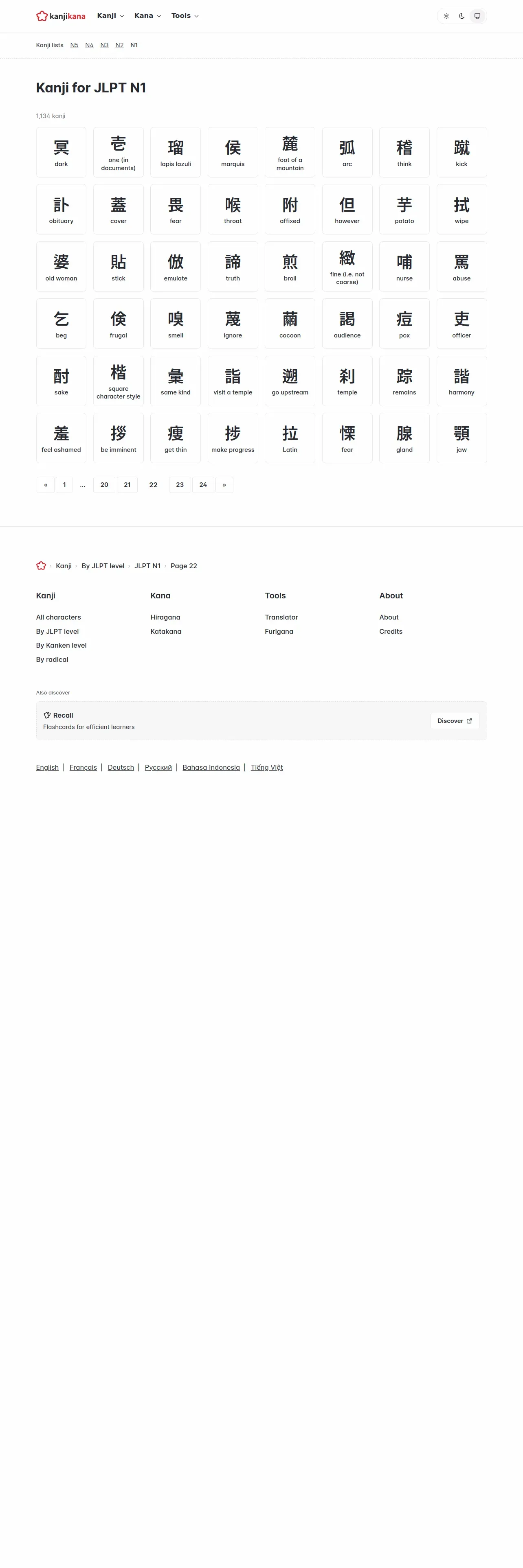
Task: Open the Katakana footer link
Action: [166, 632]
